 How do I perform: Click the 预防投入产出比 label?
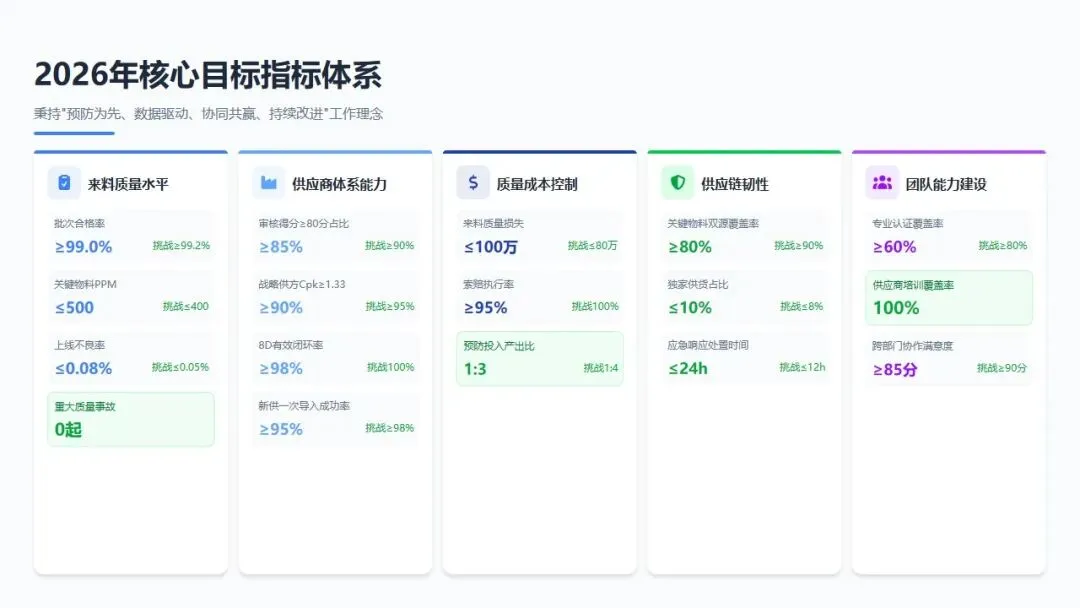(x=499, y=346)
